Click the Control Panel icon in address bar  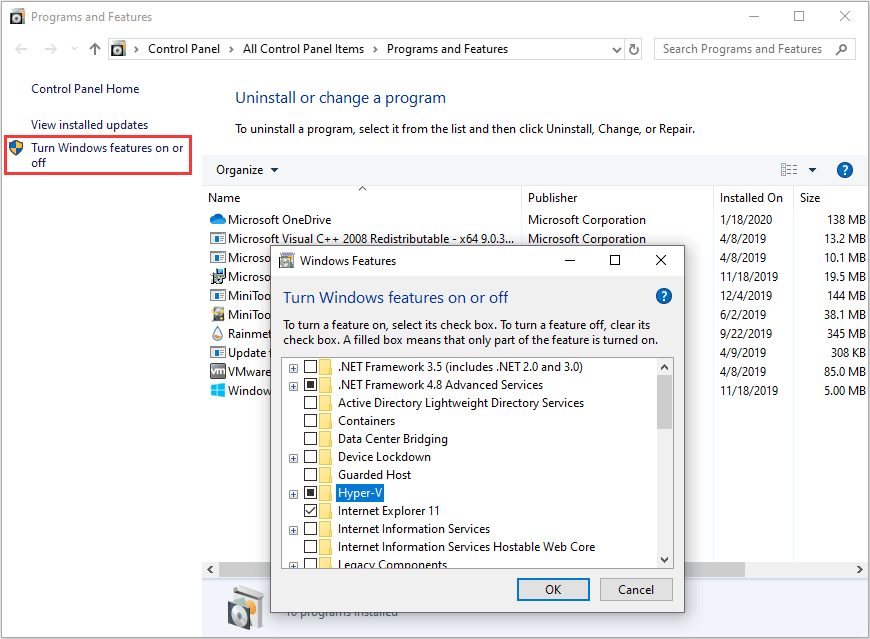tap(118, 49)
